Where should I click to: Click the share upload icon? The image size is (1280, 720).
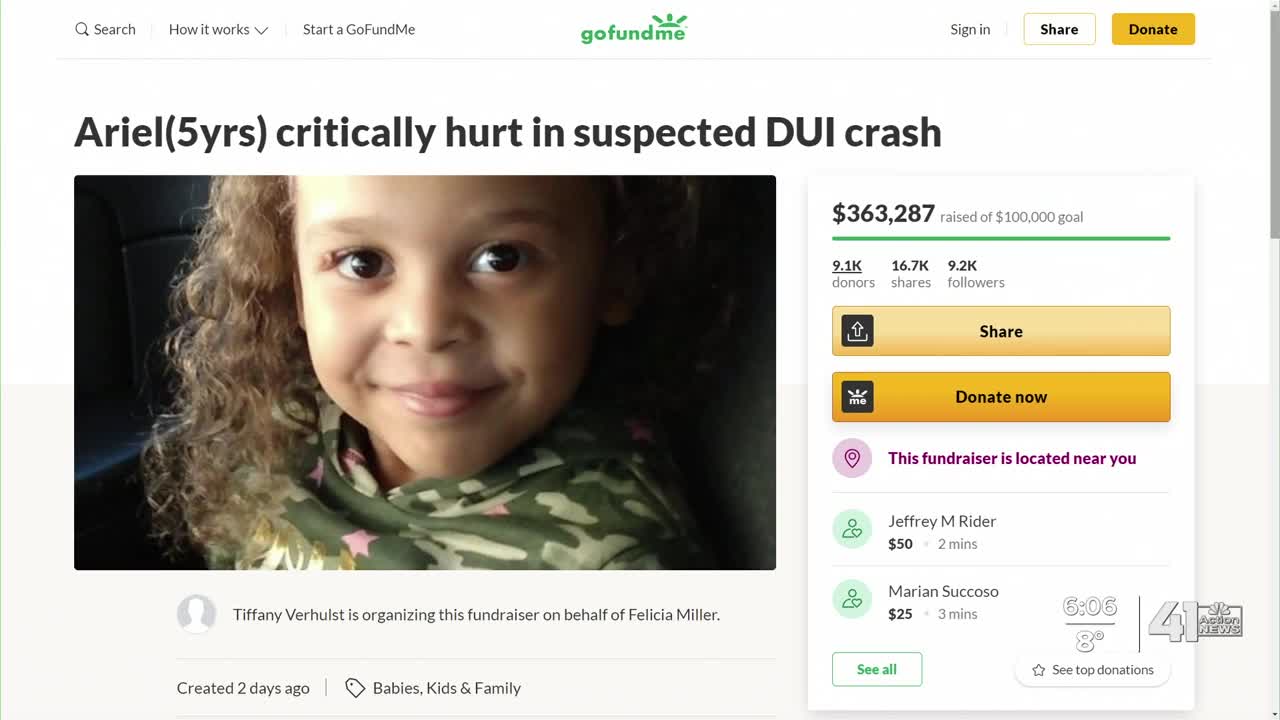(857, 331)
